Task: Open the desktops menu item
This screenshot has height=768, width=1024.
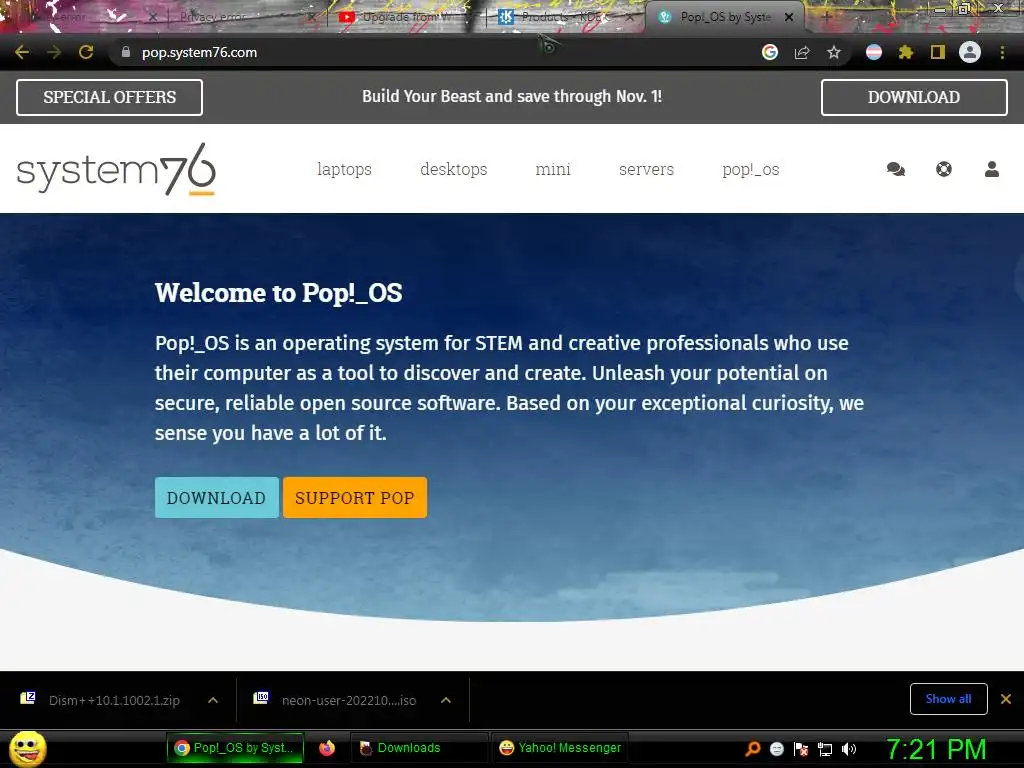Action: point(454,169)
